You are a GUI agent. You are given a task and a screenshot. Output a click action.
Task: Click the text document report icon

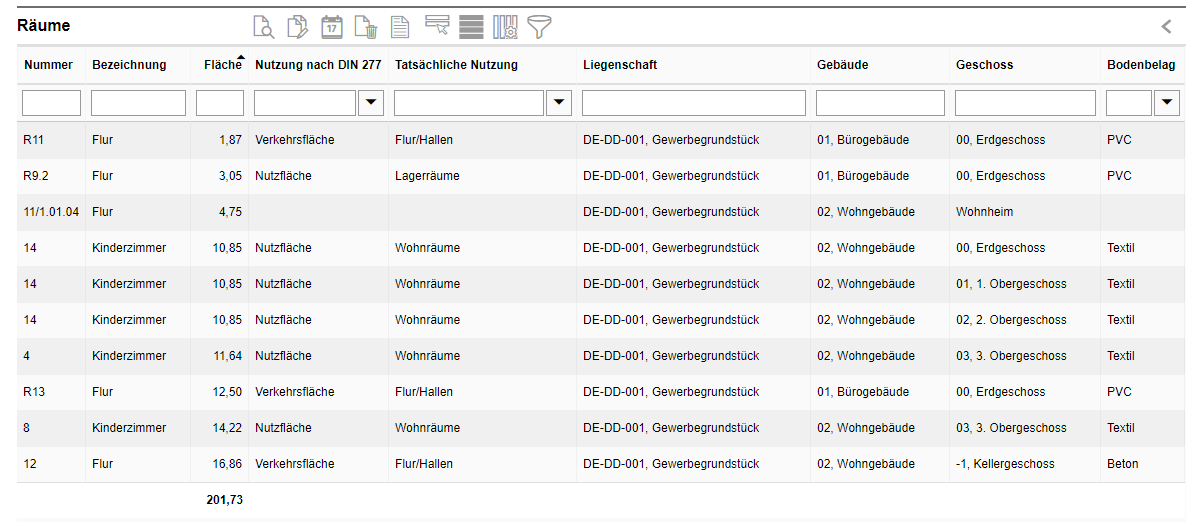coord(400,27)
